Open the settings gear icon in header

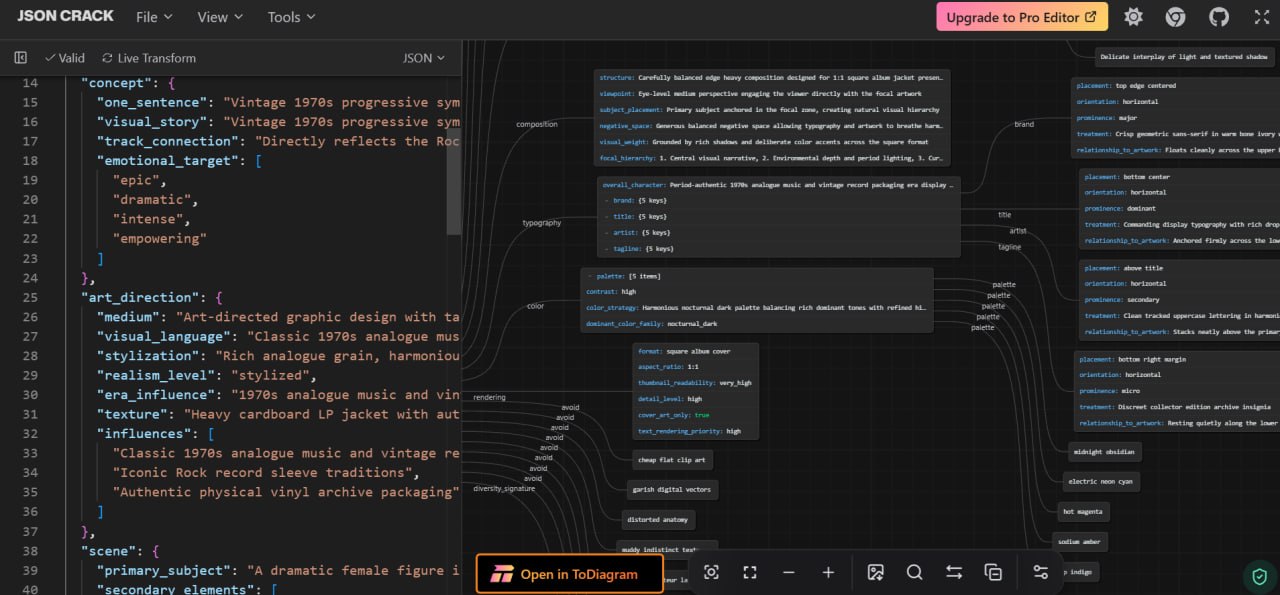pyautogui.click(x=1133, y=17)
